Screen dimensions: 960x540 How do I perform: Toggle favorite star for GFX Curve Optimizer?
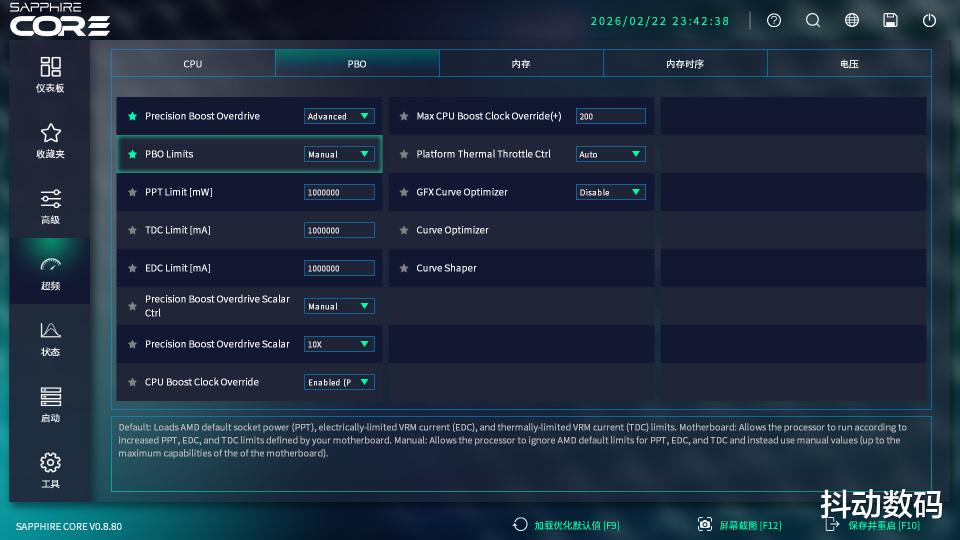coord(403,192)
